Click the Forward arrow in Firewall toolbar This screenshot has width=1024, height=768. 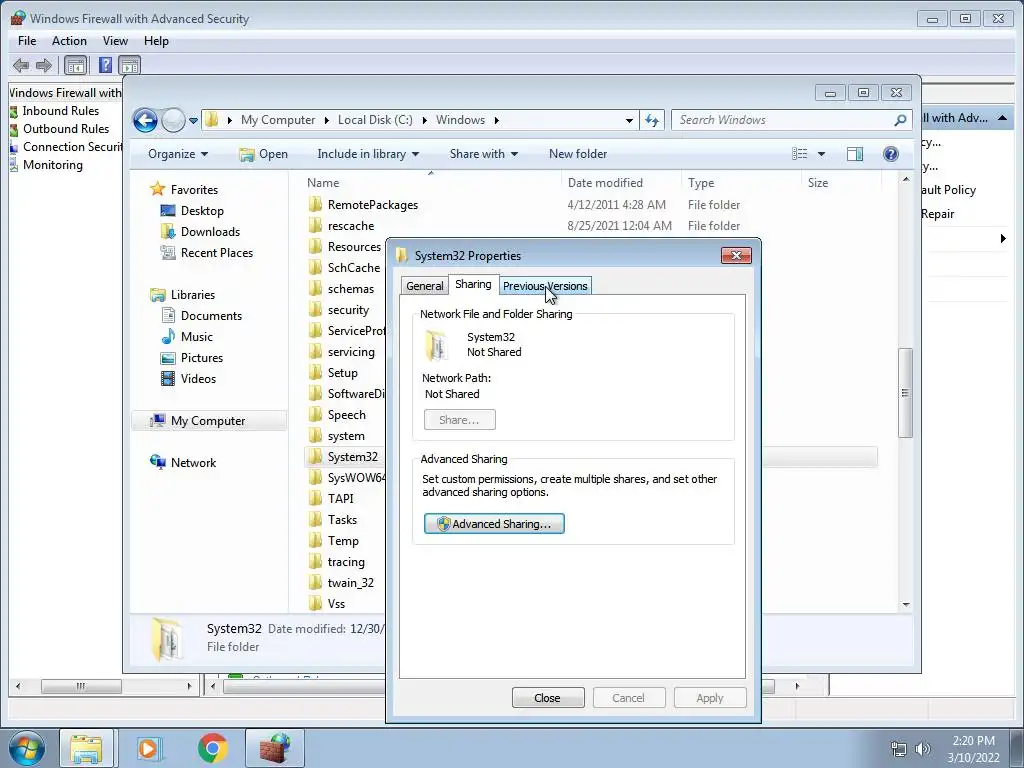coord(44,65)
